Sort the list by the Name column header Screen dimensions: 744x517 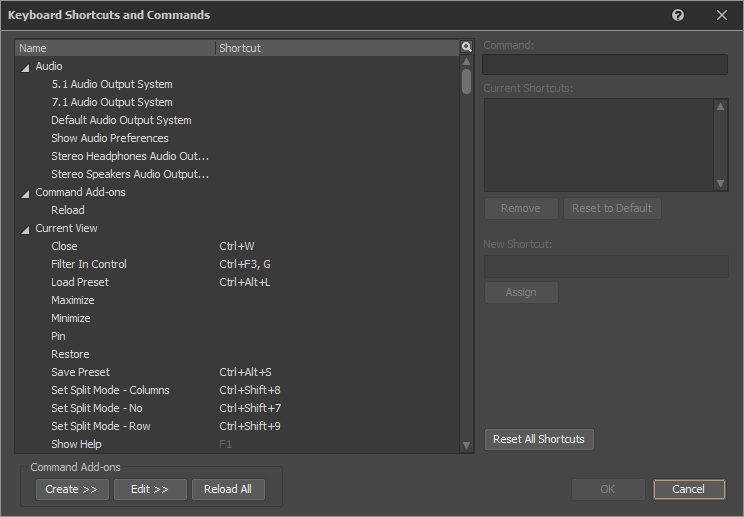pos(115,48)
